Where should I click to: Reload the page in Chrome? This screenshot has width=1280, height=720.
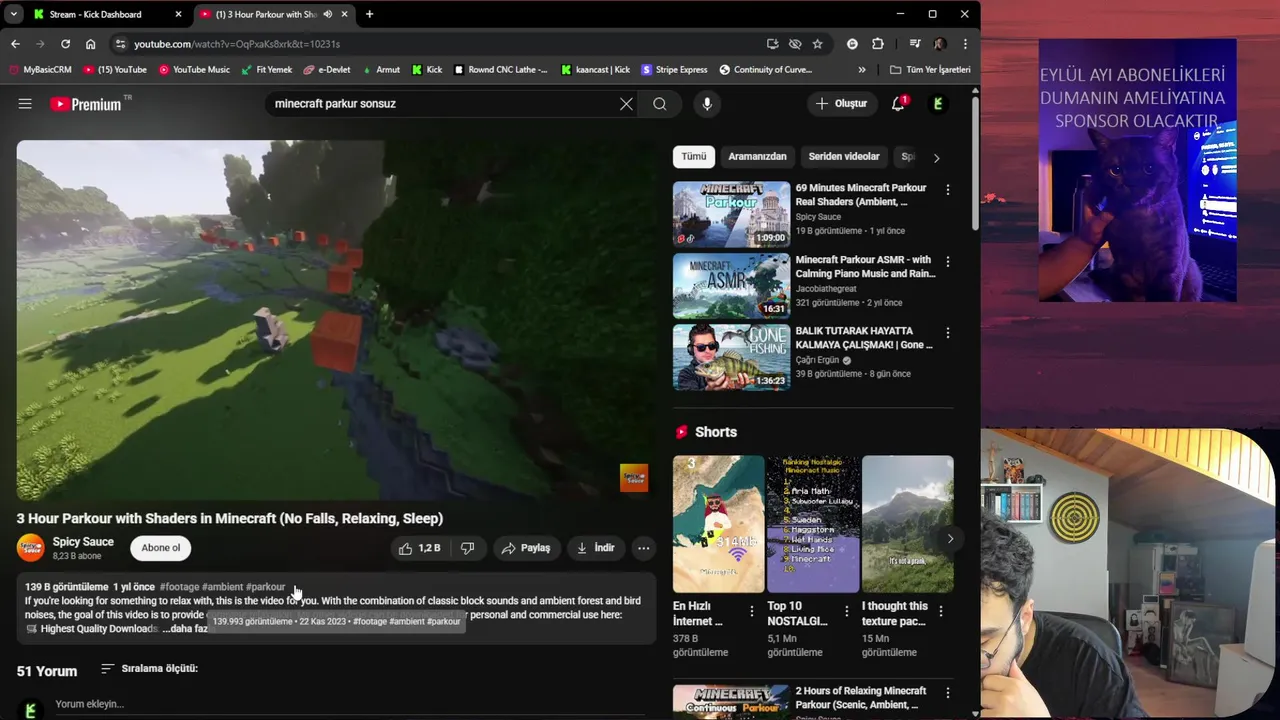tap(65, 44)
